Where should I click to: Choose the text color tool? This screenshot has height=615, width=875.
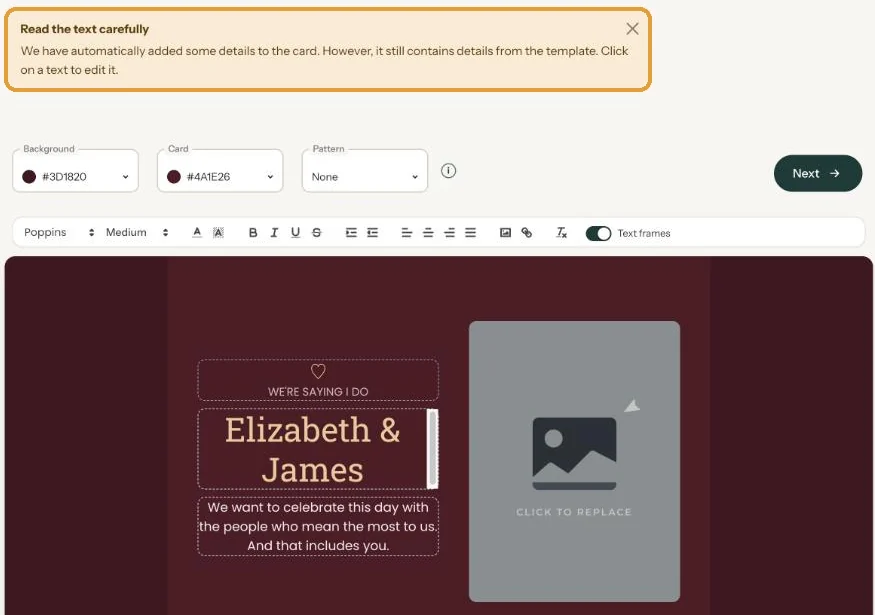[x=197, y=233]
